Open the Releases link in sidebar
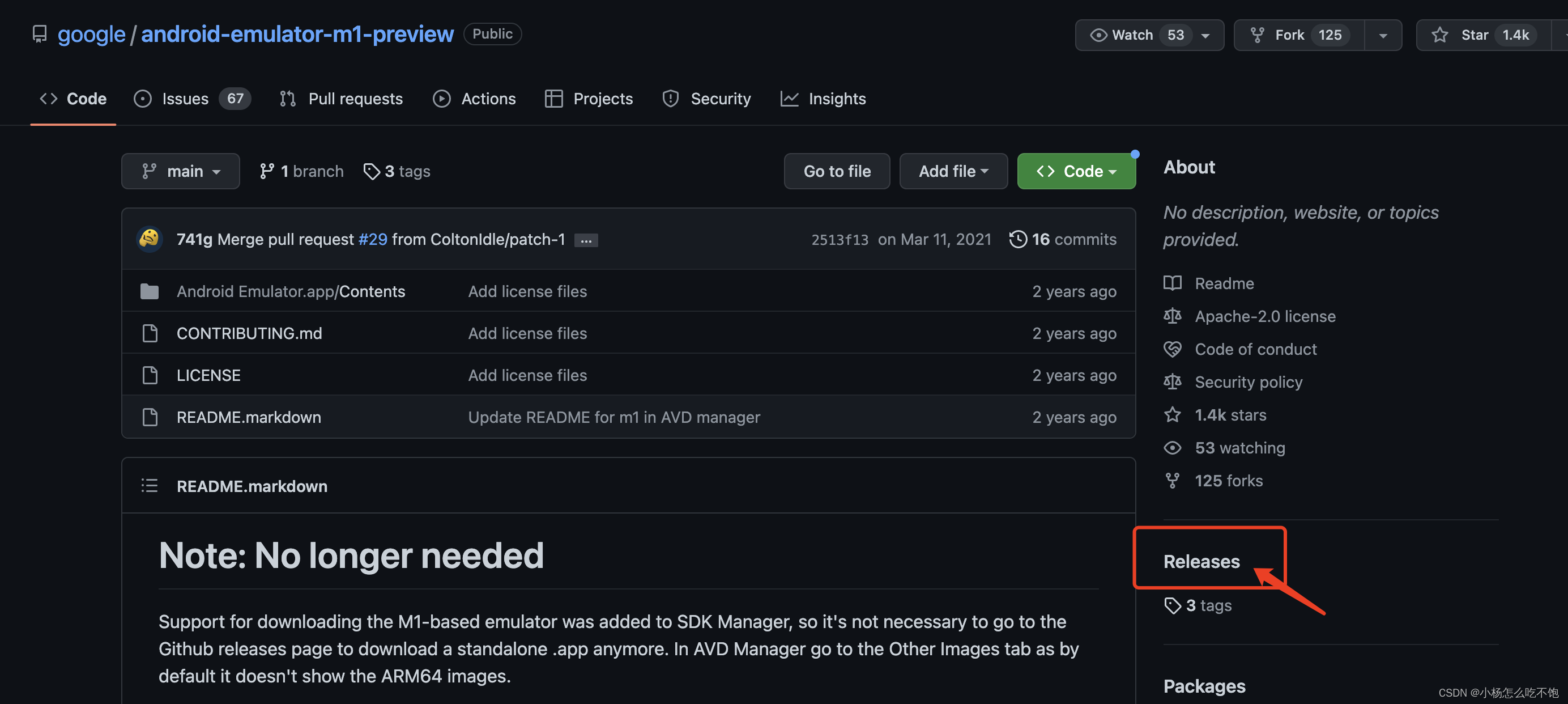Screen dimensions: 1568x704 (1201, 561)
